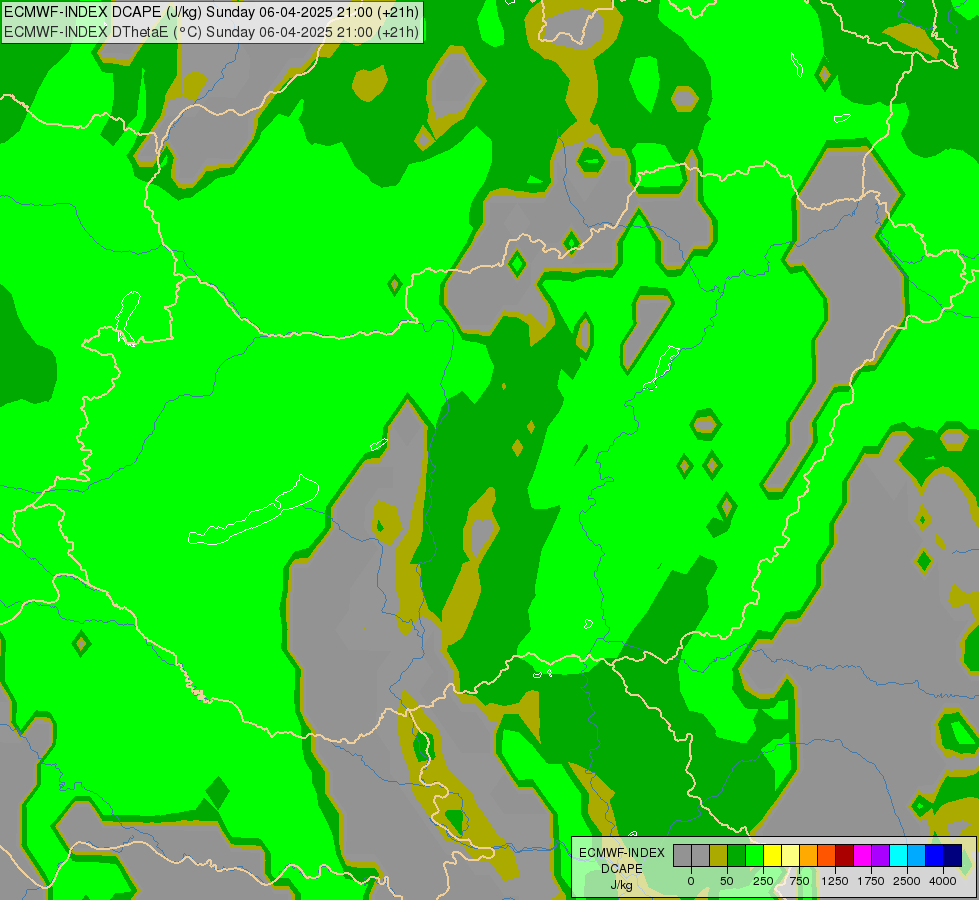This screenshot has width=979, height=900.
Task: Select the magenta legend swatch
Action: click(862, 855)
